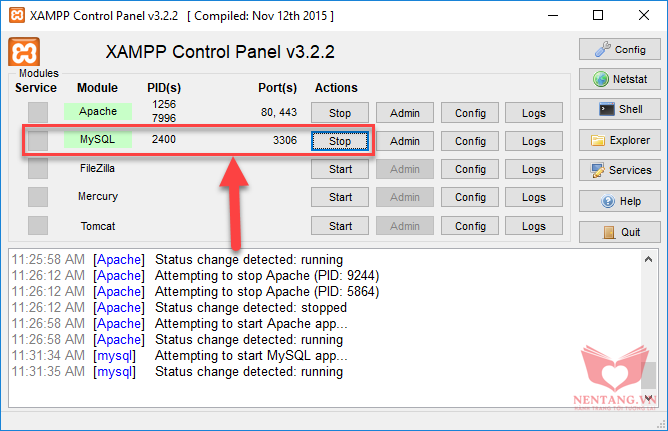Start the Mercury mail module
The image size is (668, 431).
pos(340,197)
